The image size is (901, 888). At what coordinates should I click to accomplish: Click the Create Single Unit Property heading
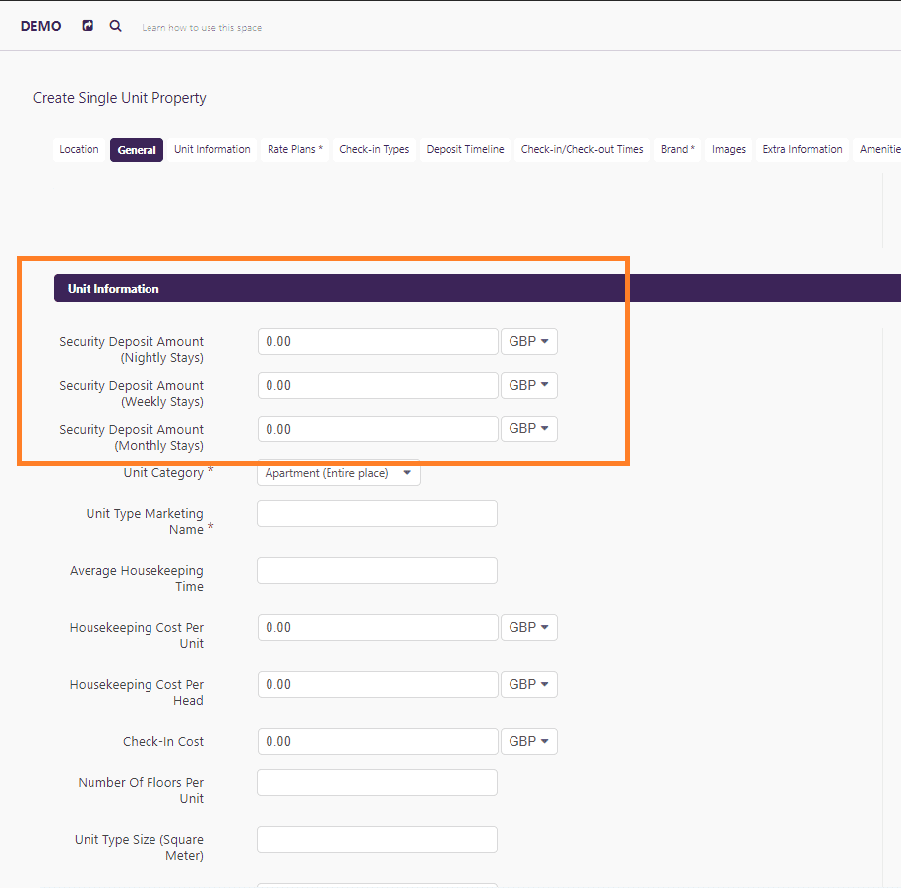120,98
